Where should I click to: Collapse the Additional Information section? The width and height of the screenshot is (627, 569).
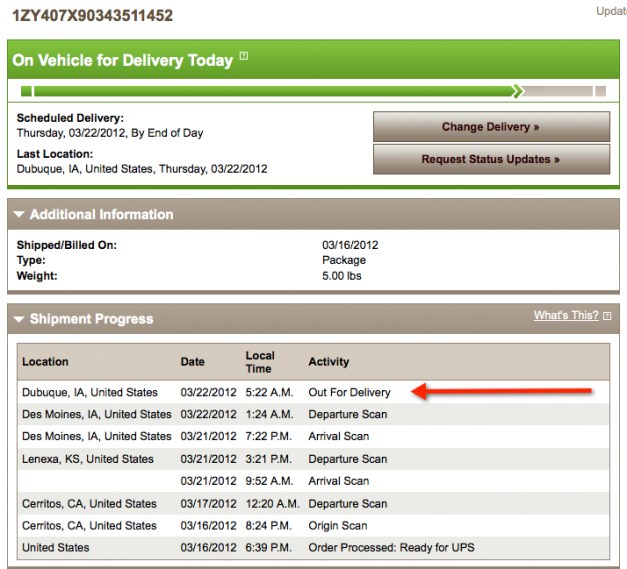click(x=18, y=215)
